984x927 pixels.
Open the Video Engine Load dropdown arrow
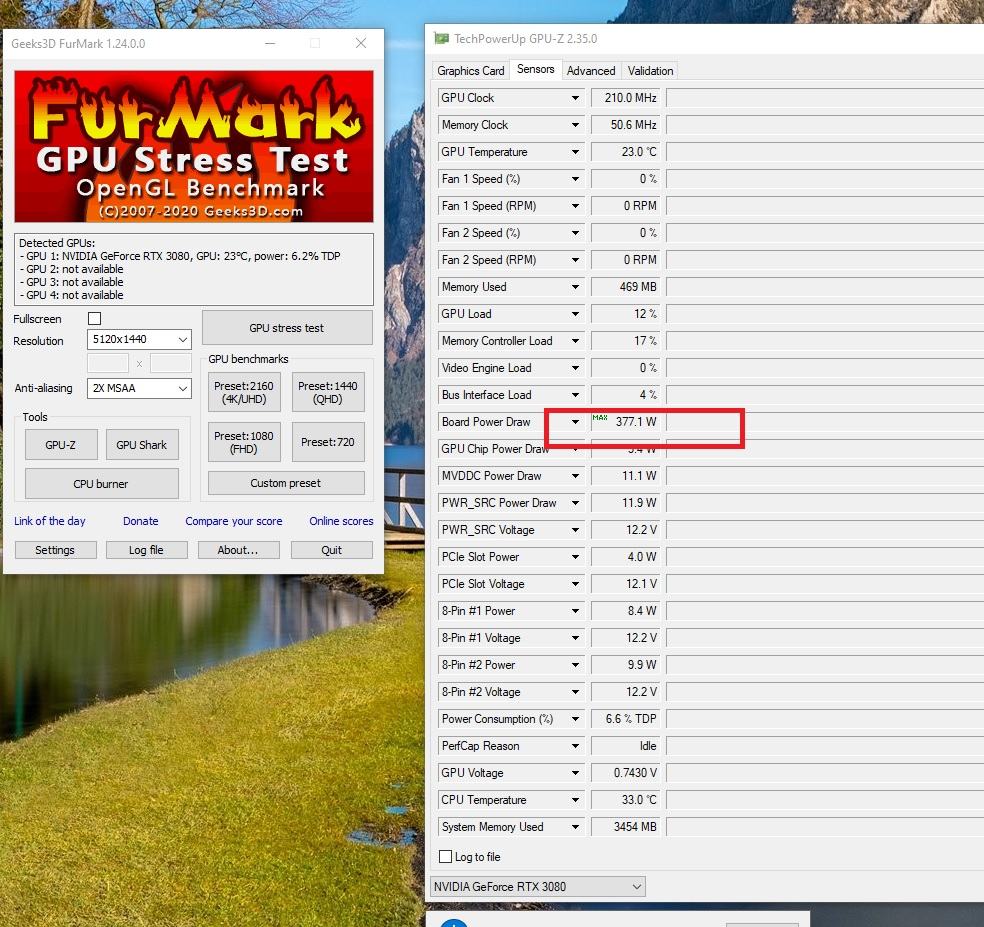coord(575,368)
